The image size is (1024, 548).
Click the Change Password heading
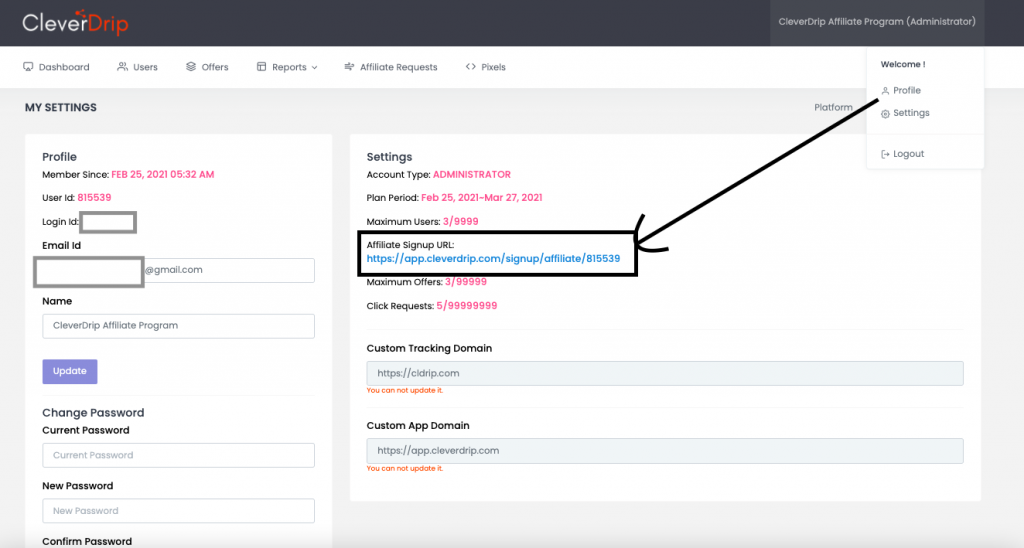pyautogui.click(x=93, y=413)
